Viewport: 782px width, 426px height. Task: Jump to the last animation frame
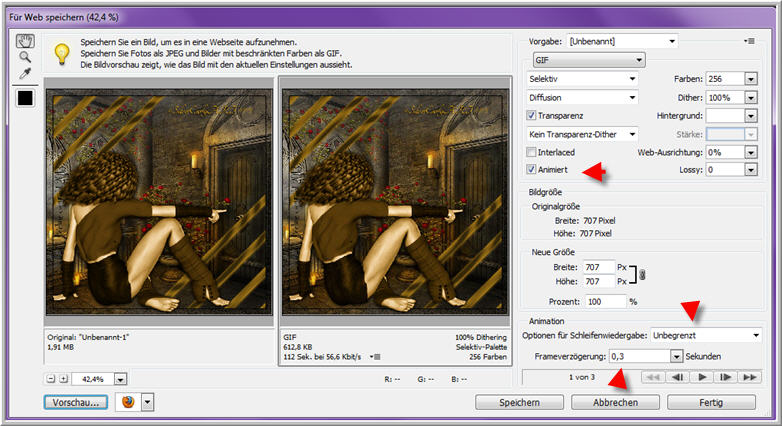(x=750, y=377)
